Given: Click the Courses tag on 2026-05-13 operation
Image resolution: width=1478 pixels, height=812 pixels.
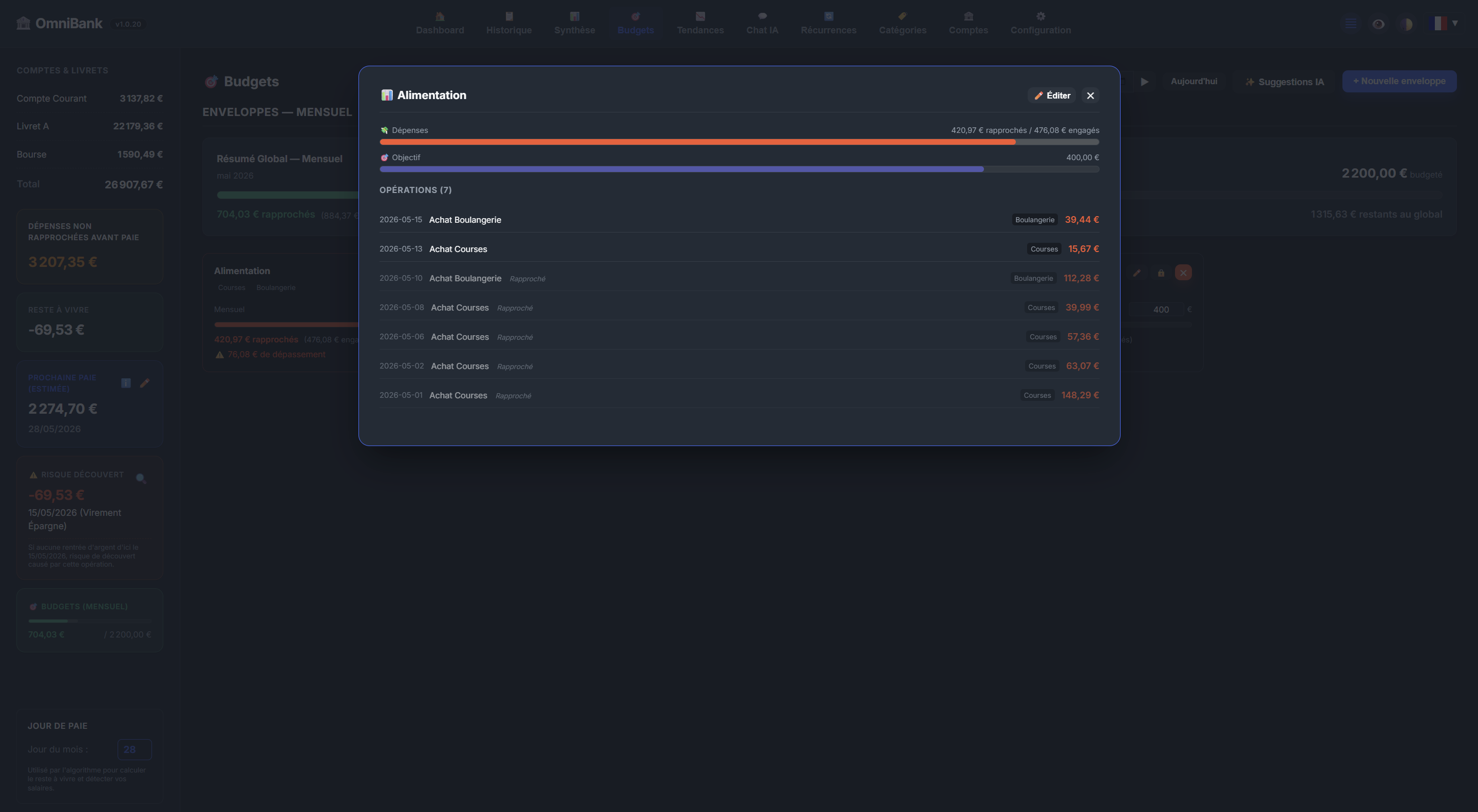Looking at the screenshot, I should [1044, 249].
